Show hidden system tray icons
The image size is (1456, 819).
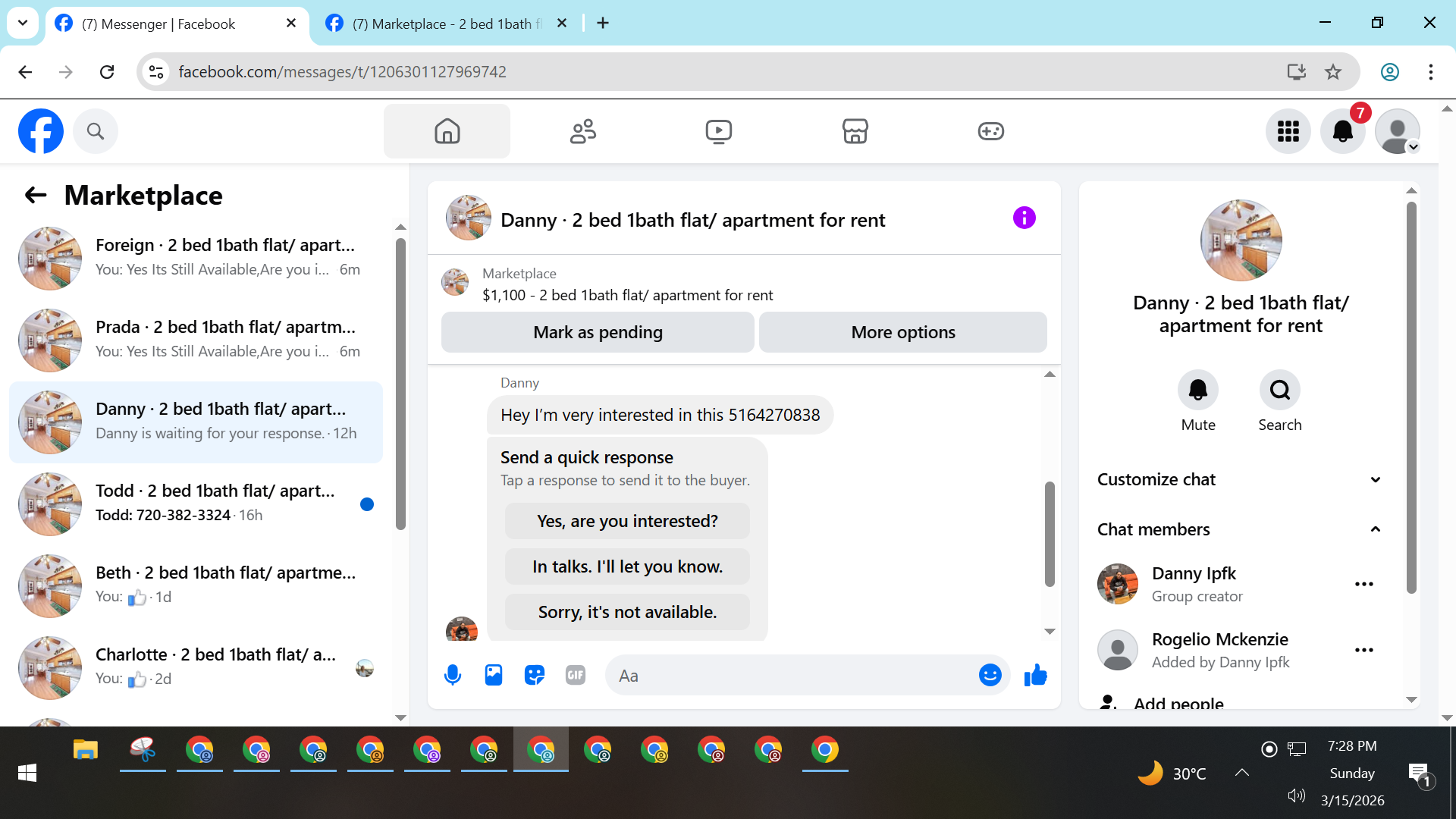1241,773
